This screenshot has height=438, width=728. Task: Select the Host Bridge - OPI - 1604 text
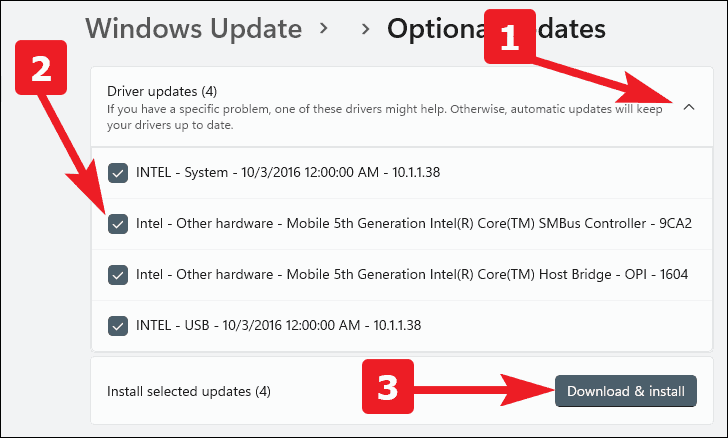(x=412, y=275)
